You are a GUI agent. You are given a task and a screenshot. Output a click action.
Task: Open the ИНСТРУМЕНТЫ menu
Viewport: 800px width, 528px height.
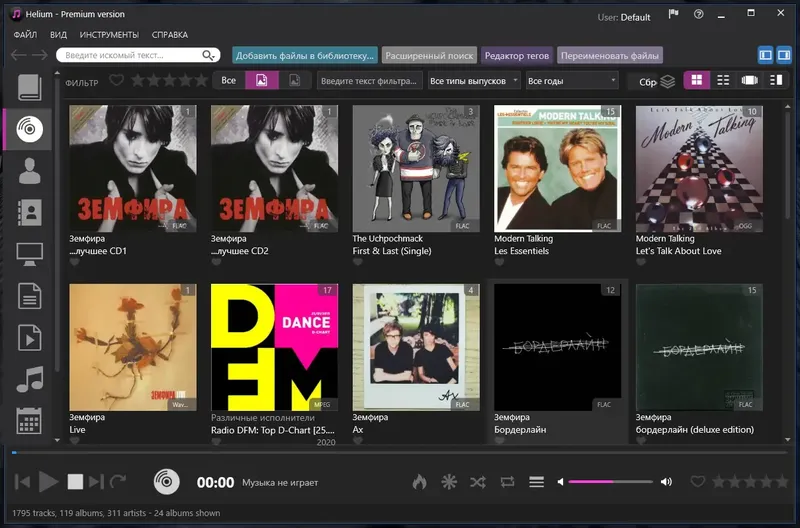(109, 35)
